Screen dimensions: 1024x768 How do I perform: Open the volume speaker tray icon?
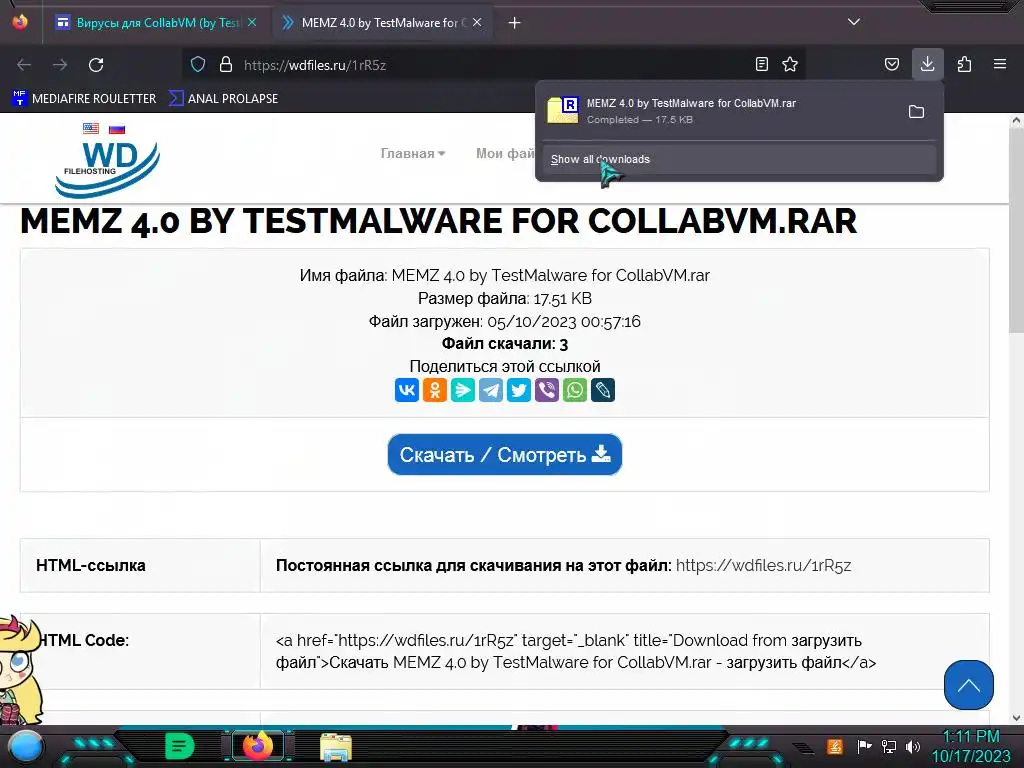(913, 746)
